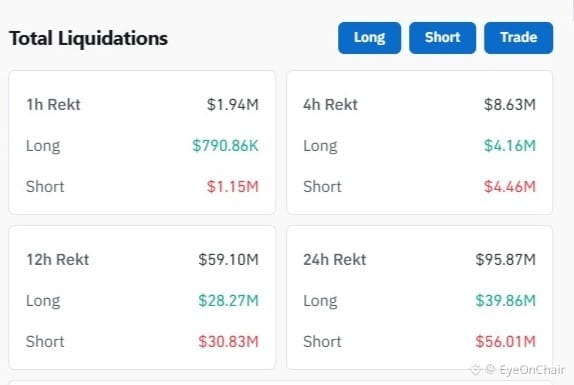Click the $4.16M long value
The image size is (574, 385).
tap(510, 146)
